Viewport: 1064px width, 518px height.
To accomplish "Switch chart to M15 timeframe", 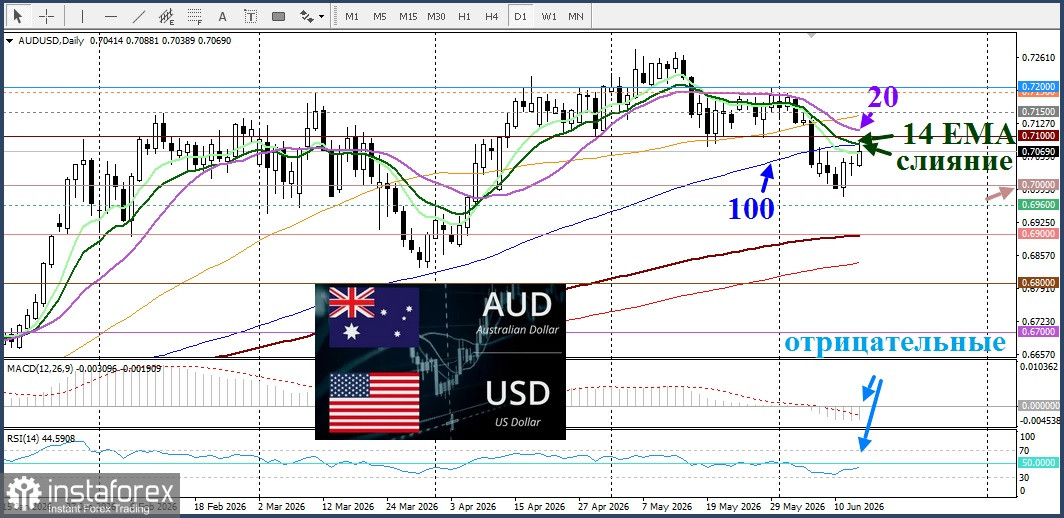I will (x=408, y=16).
